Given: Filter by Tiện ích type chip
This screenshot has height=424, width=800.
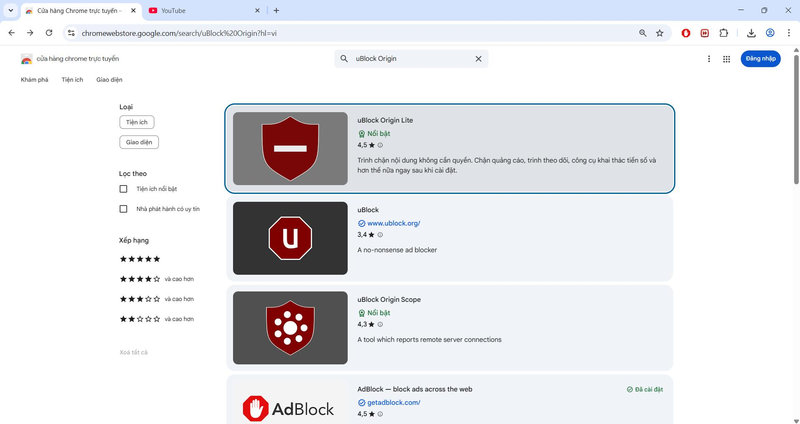Looking at the screenshot, I should point(137,122).
